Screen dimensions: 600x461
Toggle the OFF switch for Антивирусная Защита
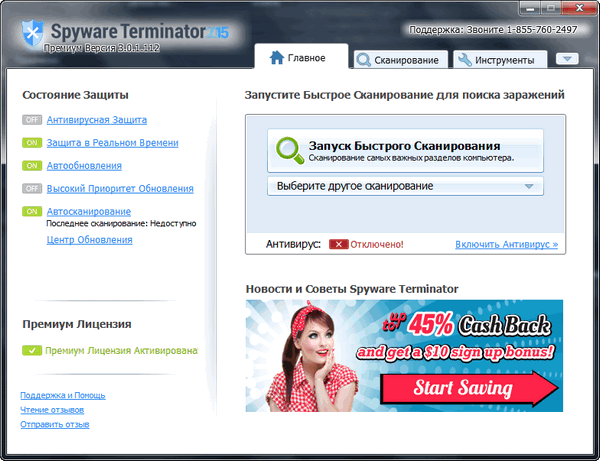point(32,120)
